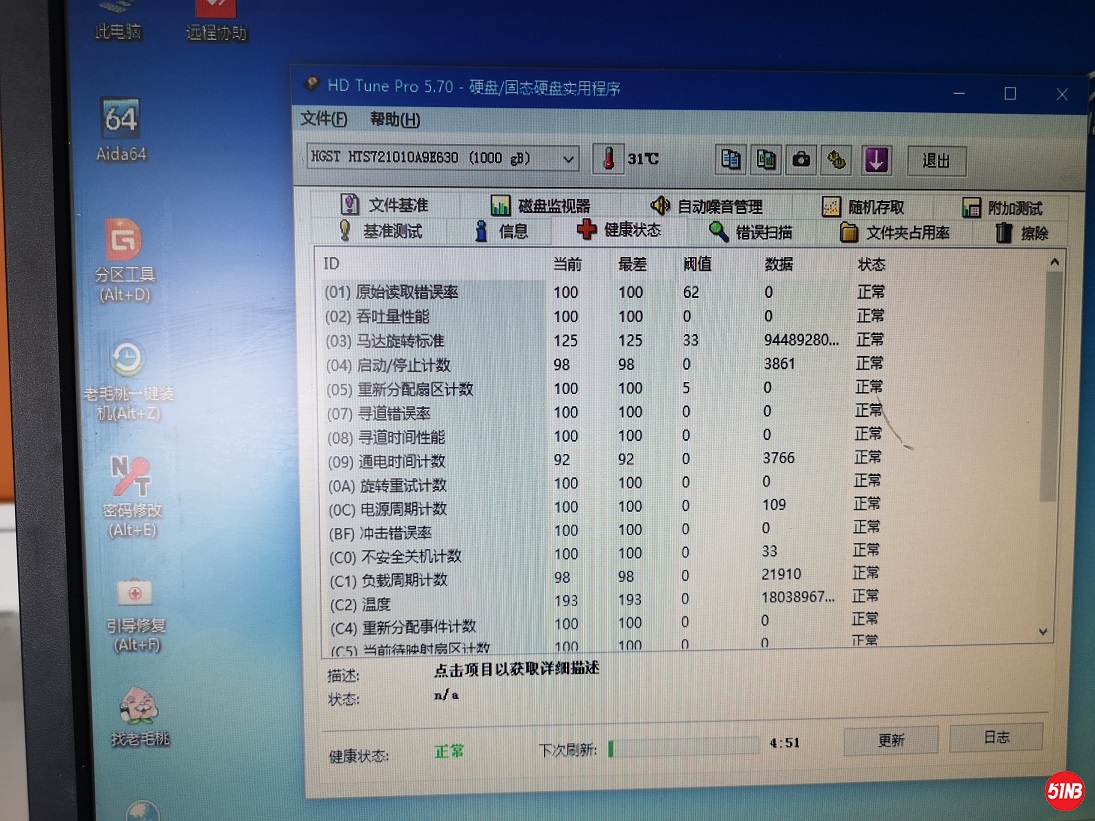Click the thermometer temperature icon

tap(607, 159)
